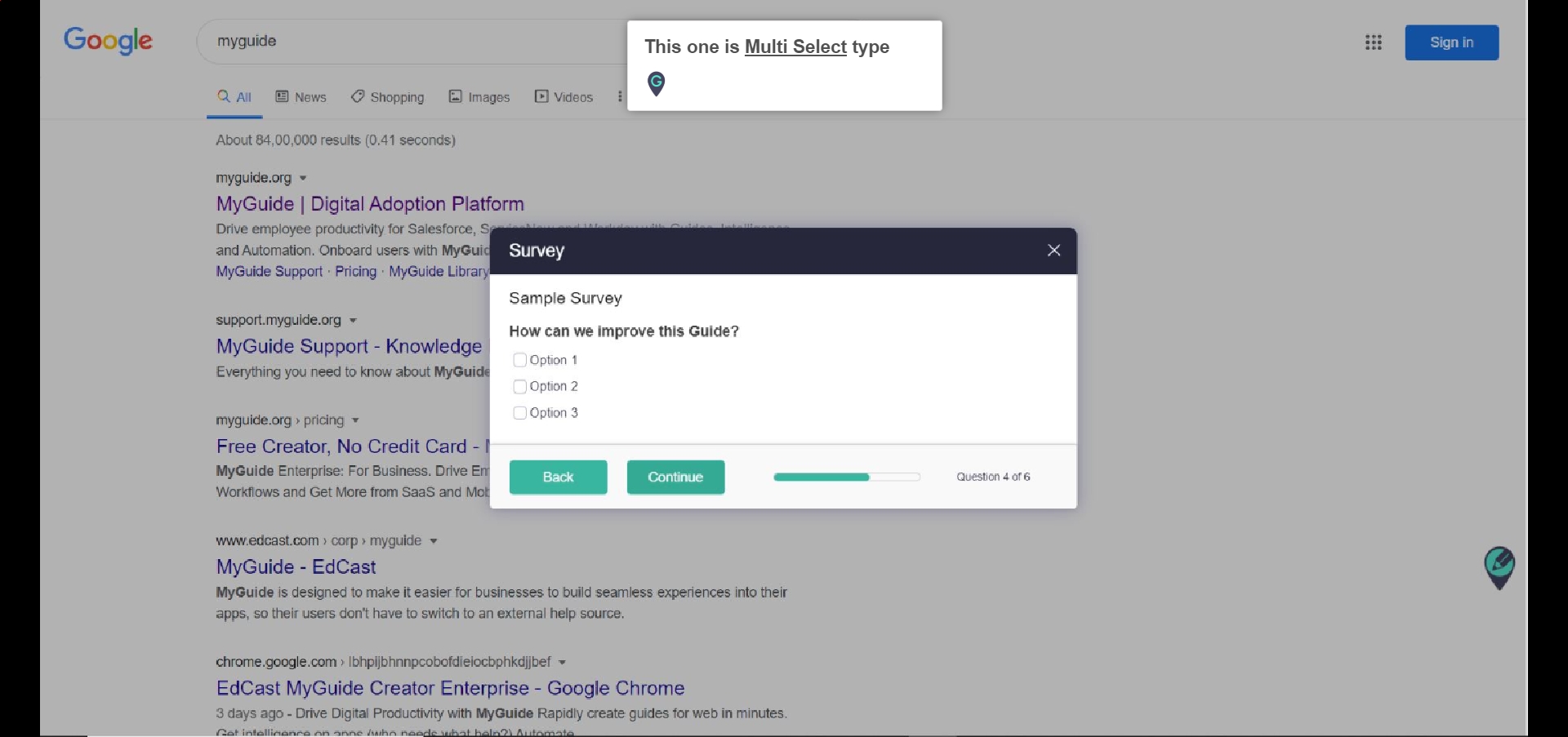Screen dimensions: 1568x737
Task: Expand dropdown arrow next to myguide.org
Action: pyautogui.click(x=303, y=178)
